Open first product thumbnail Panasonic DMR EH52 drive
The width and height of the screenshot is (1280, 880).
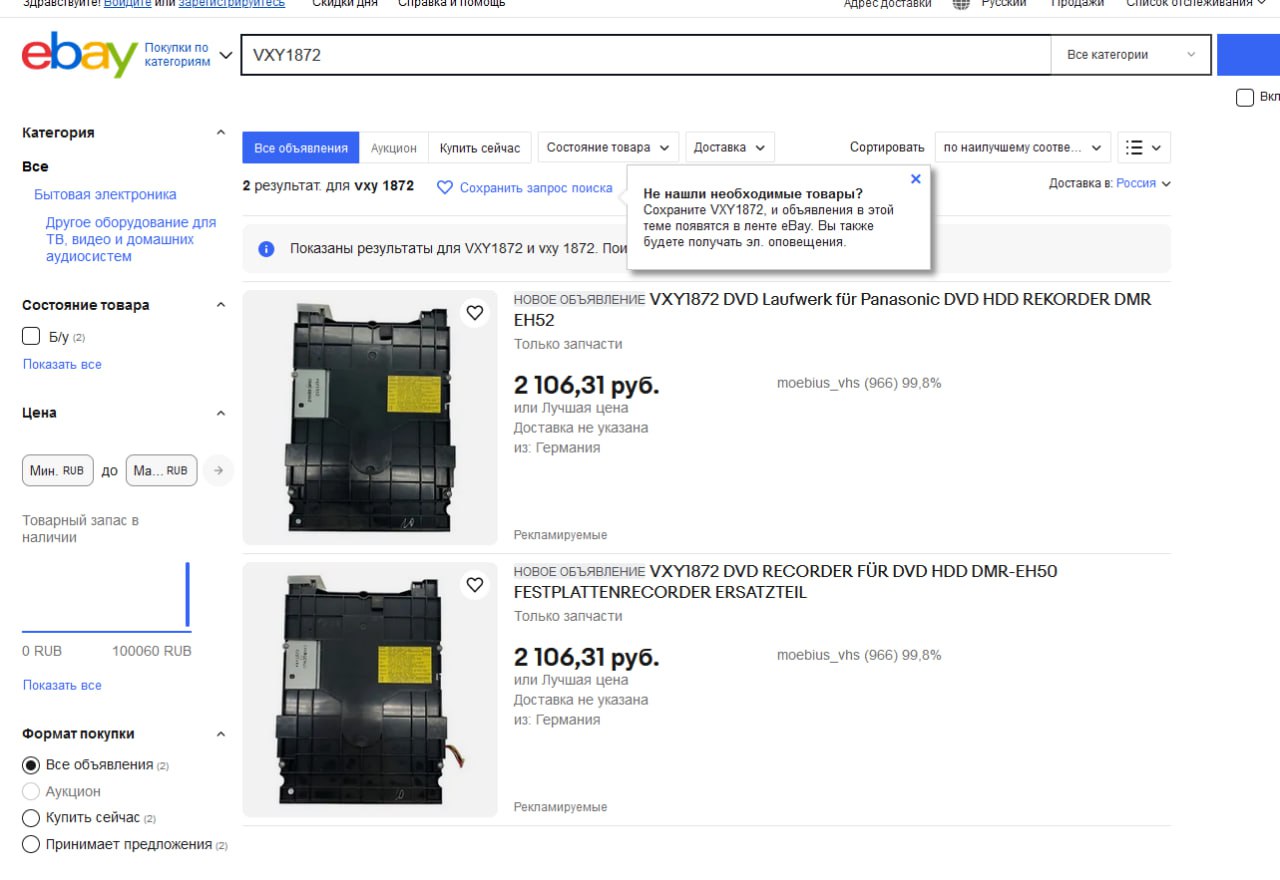click(x=370, y=417)
